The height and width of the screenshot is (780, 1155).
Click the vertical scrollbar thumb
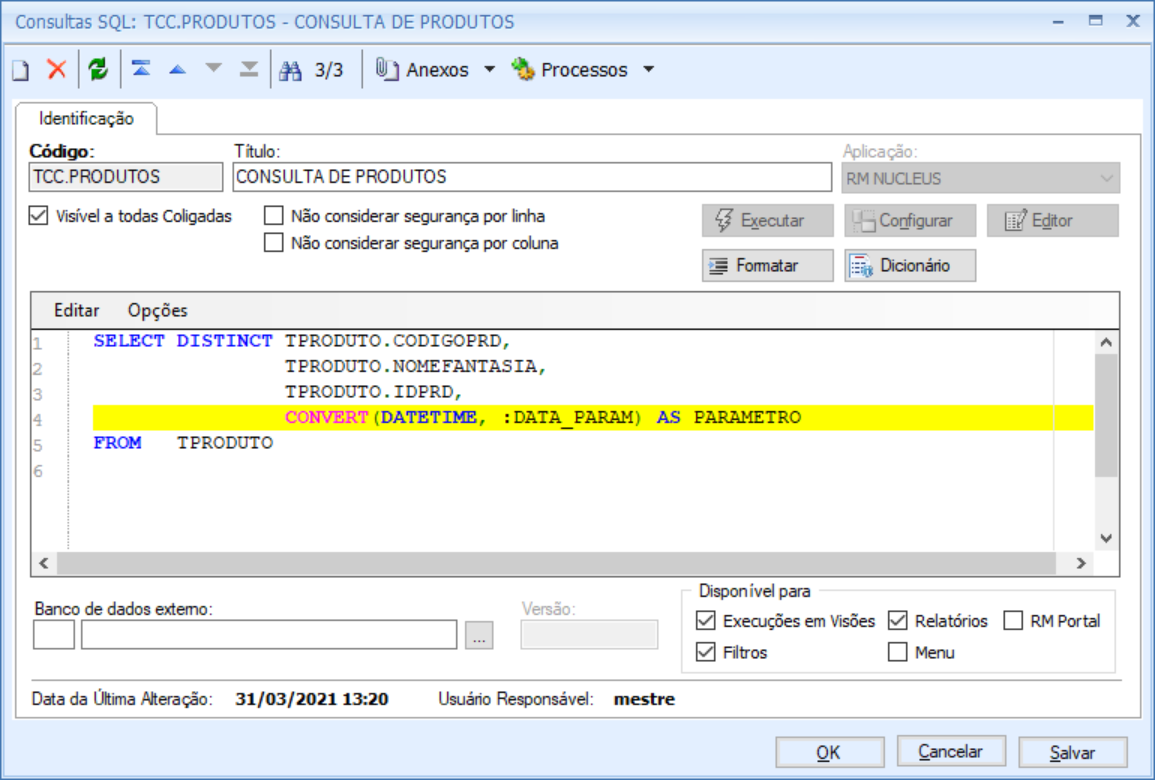(1106, 415)
